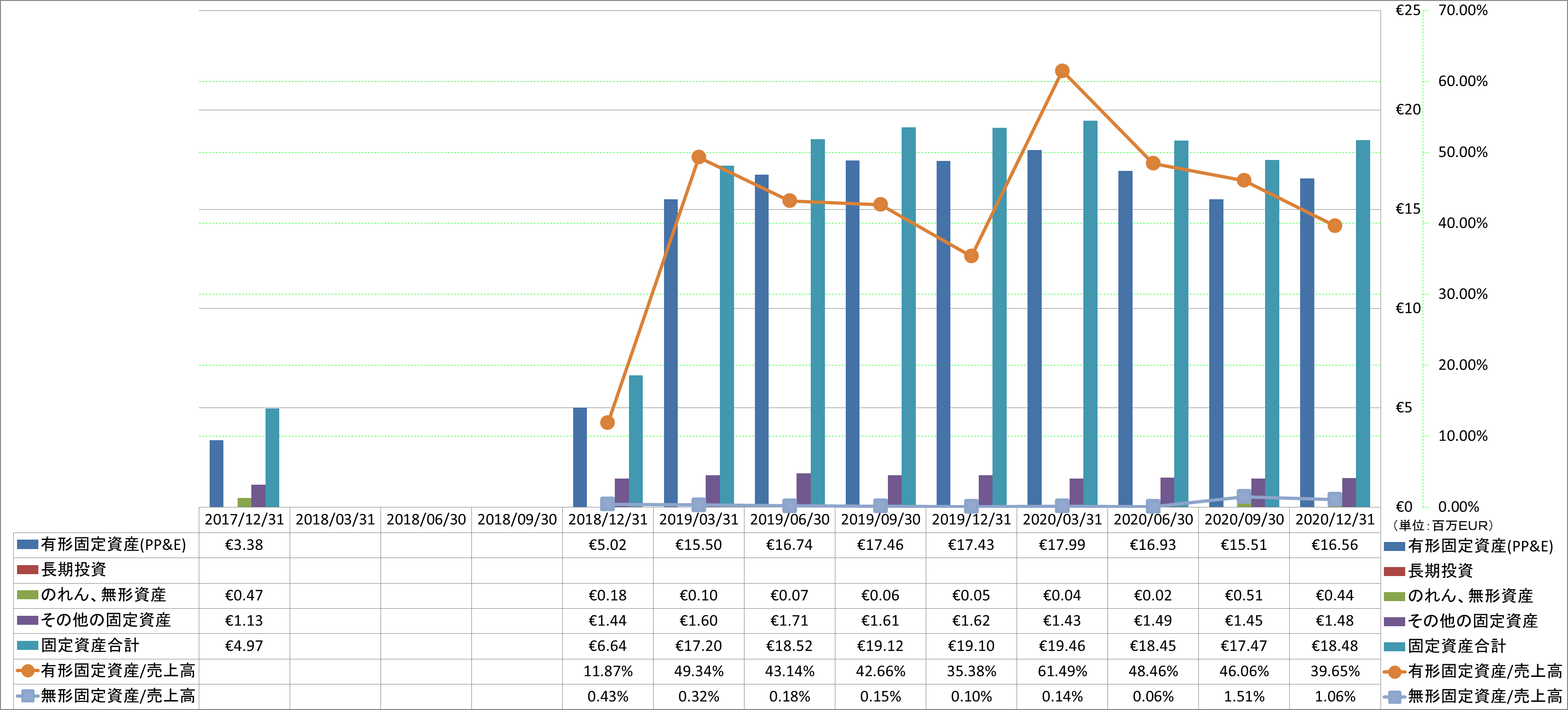Select the 2017/12/31 date column header
Screen dimensions: 1568x710
point(244,519)
